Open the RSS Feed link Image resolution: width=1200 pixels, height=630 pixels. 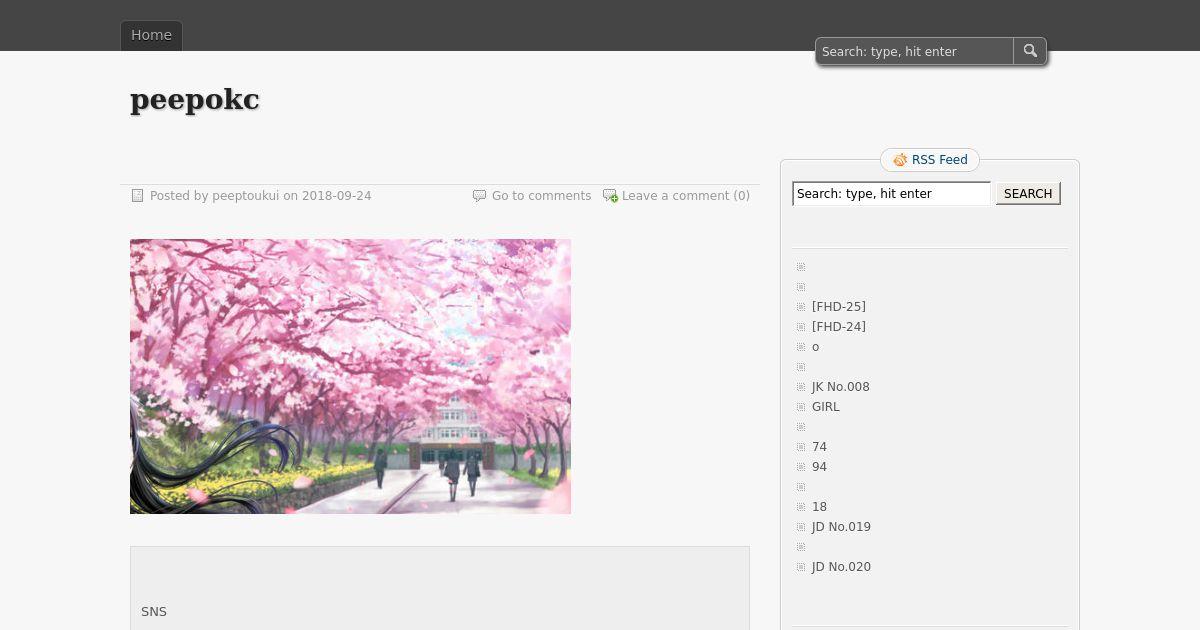click(x=940, y=160)
